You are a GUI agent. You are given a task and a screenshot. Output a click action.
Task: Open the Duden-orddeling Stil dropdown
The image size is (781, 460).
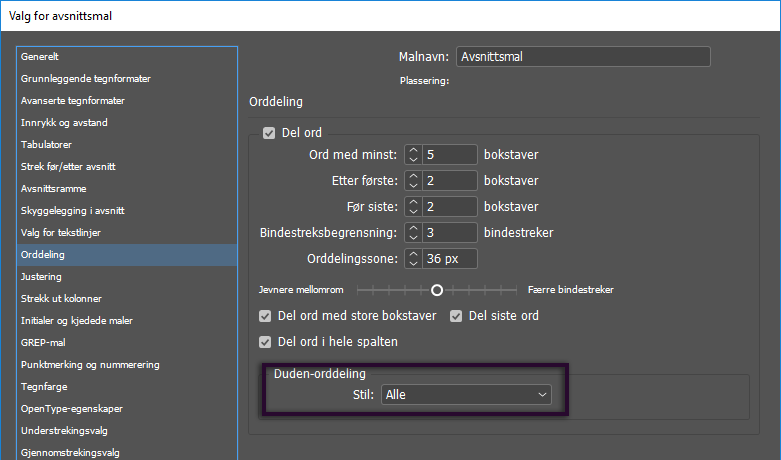pos(466,395)
